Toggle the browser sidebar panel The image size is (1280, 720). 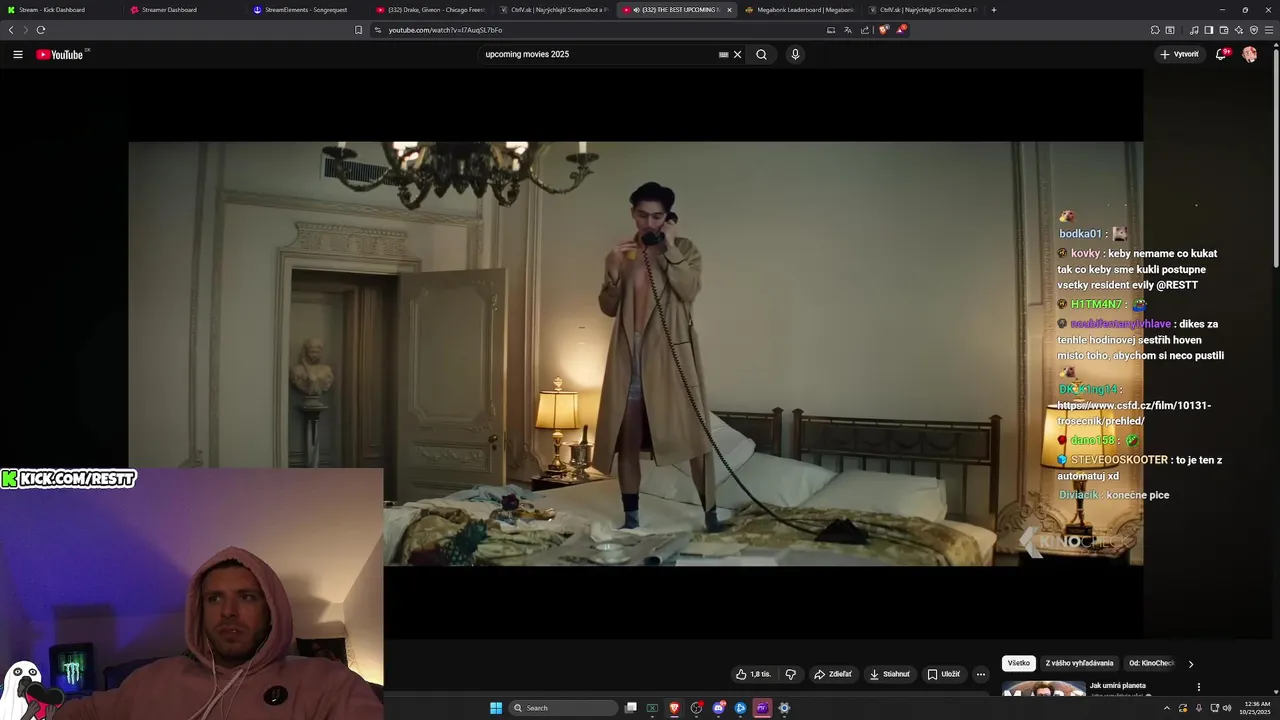click(1209, 30)
